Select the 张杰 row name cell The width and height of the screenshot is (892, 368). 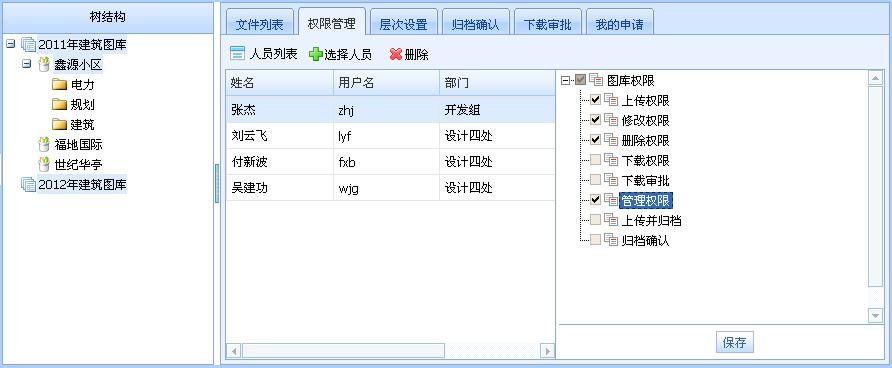(x=279, y=110)
